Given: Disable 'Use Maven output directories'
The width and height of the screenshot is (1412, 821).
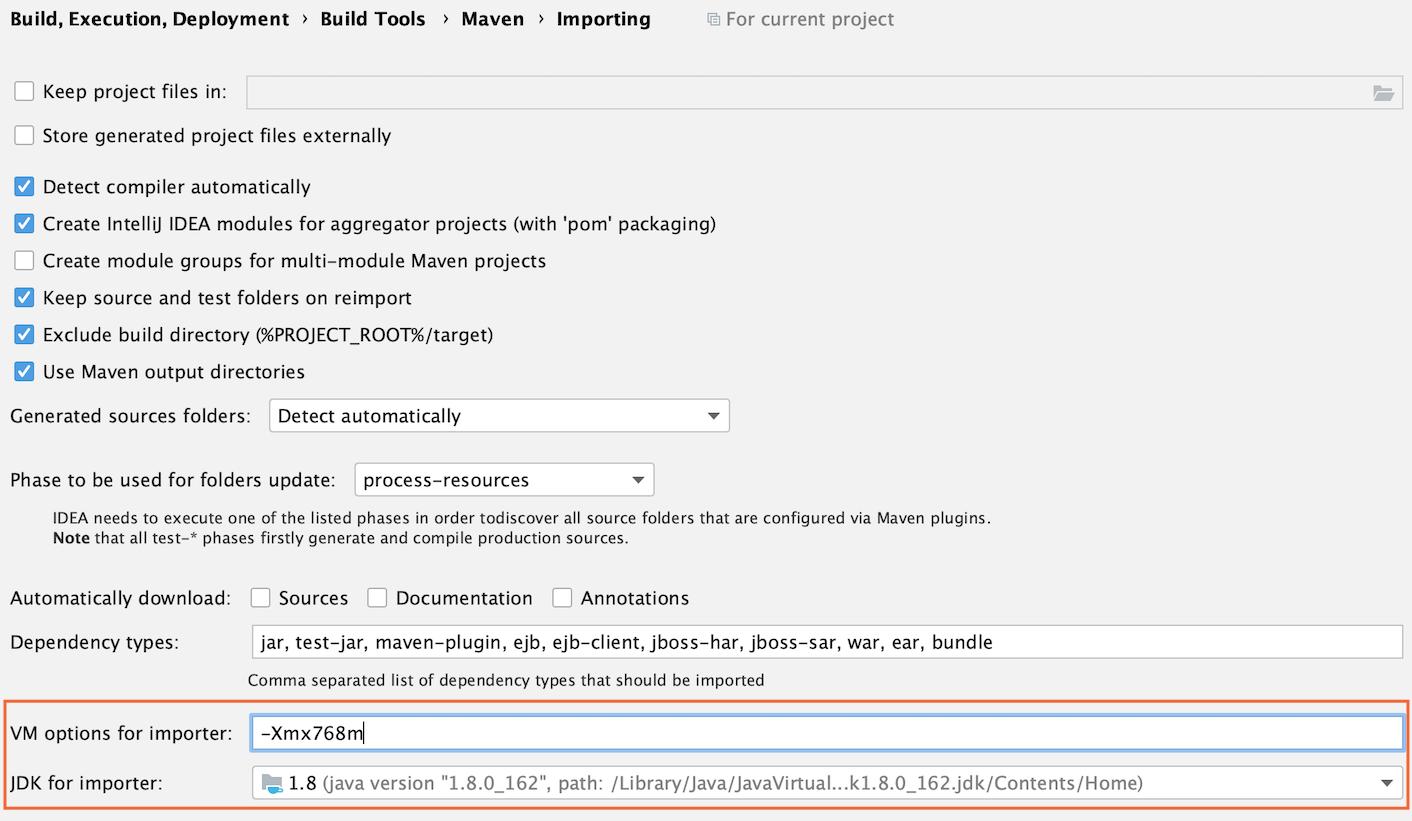Looking at the screenshot, I should (23, 371).
